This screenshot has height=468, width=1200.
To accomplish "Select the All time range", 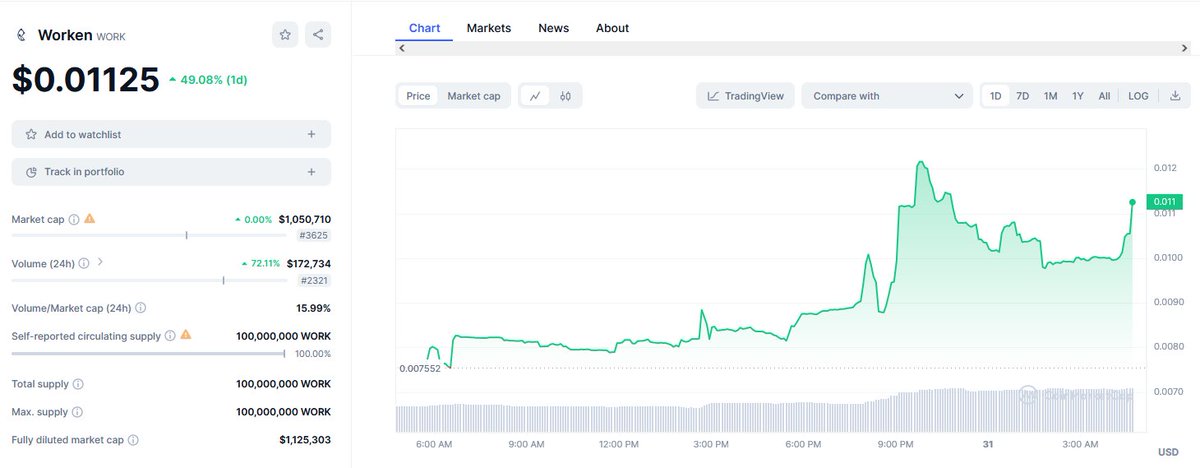I will click(x=1104, y=96).
